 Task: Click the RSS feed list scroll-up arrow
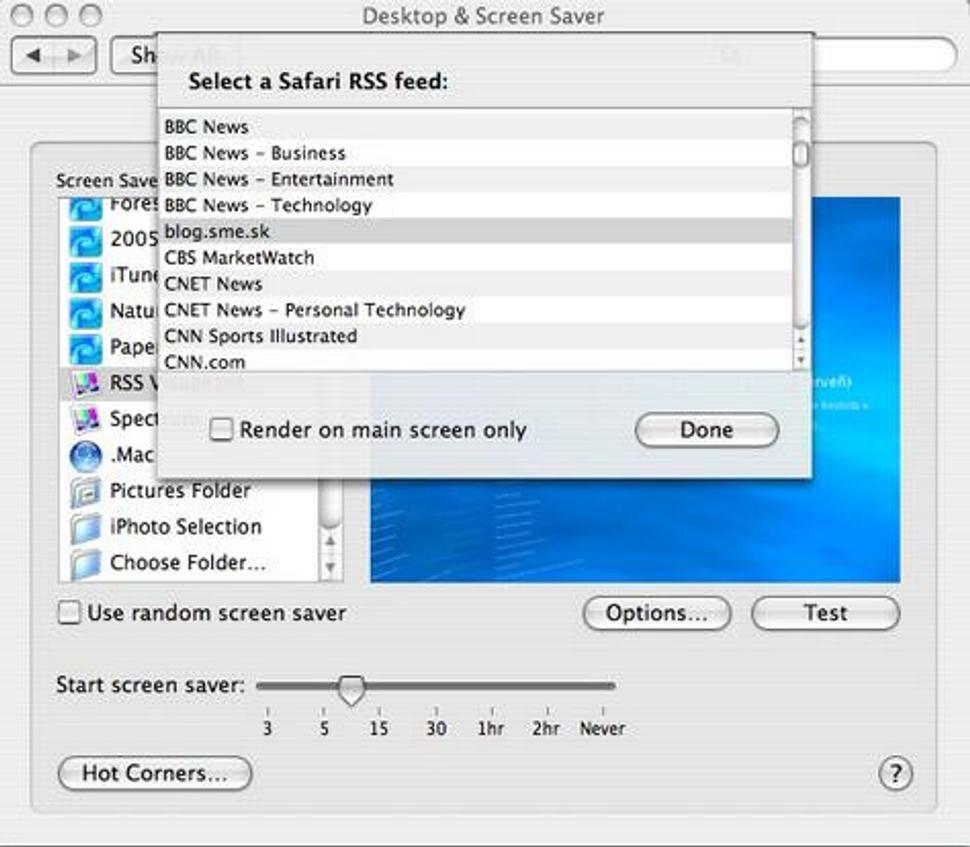tap(801, 340)
